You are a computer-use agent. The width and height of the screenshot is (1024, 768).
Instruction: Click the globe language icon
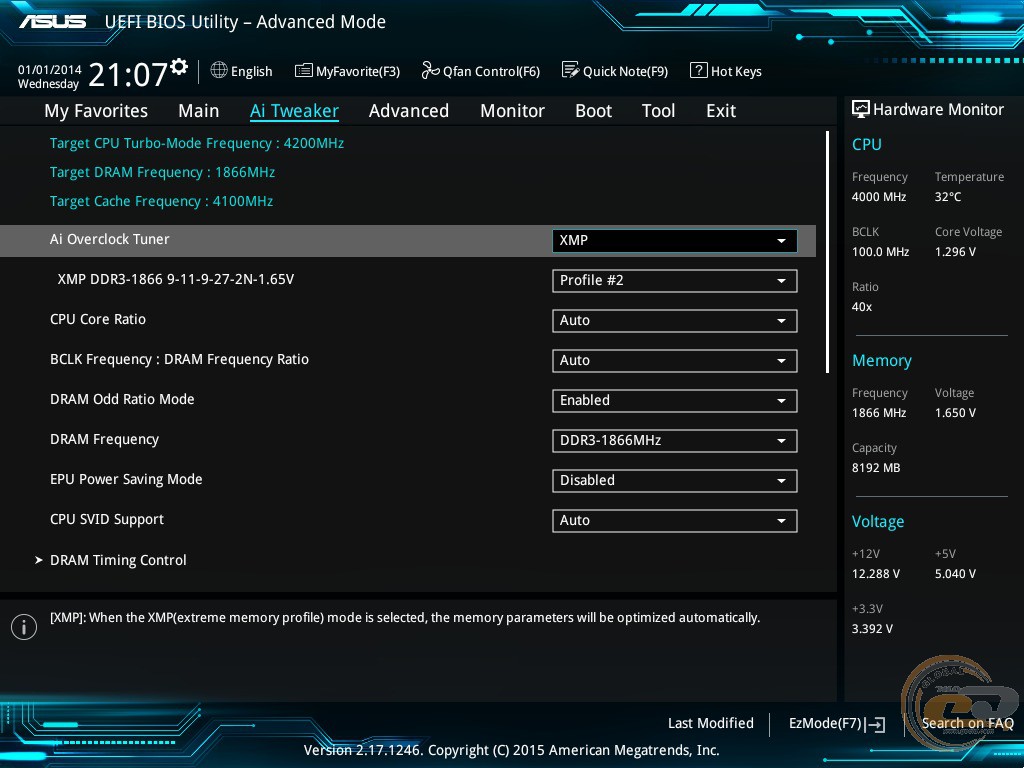pyautogui.click(x=219, y=70)
